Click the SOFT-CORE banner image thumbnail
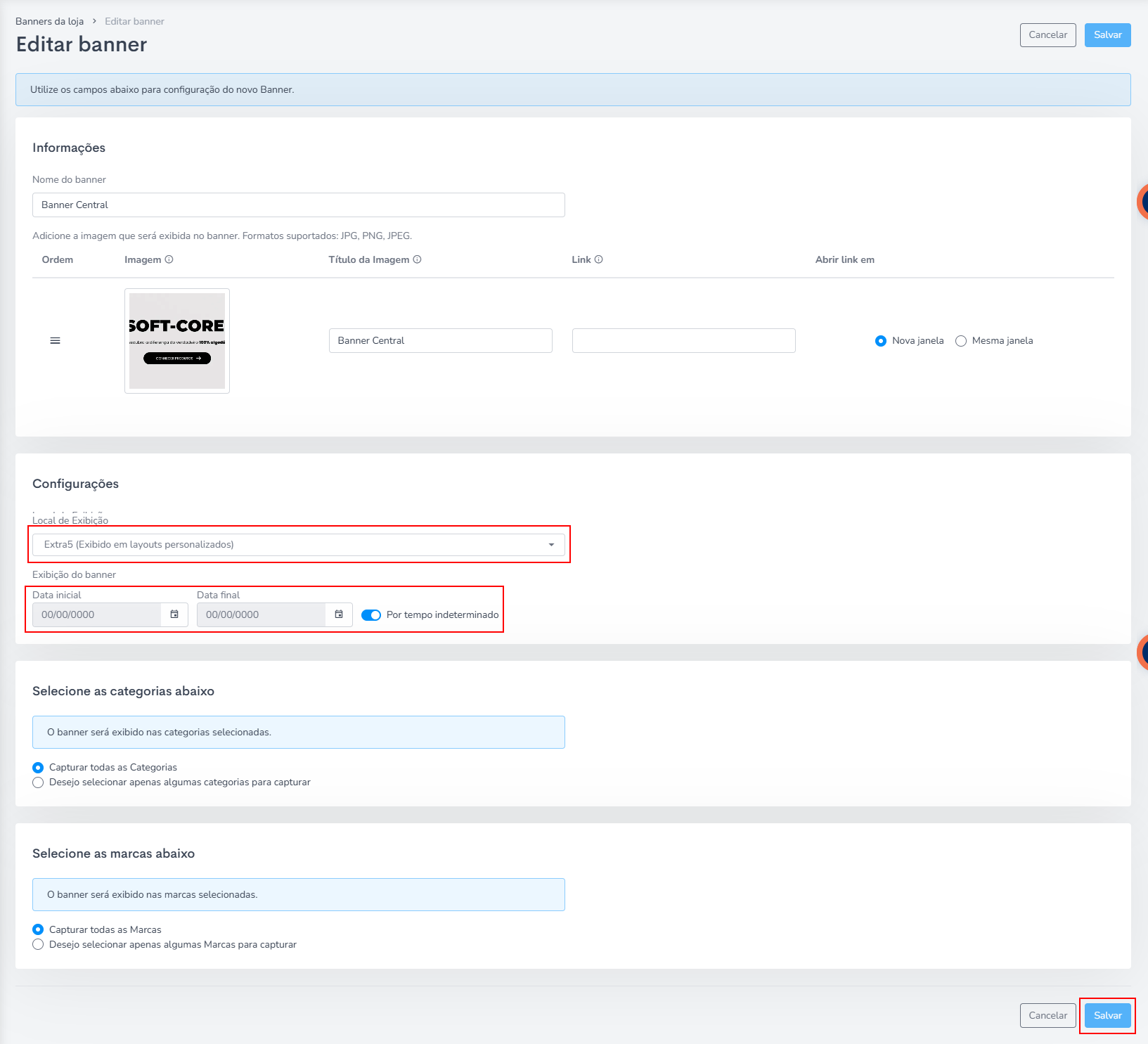The height and width of the screenshot is (1044, 1148). click(177, 341)
